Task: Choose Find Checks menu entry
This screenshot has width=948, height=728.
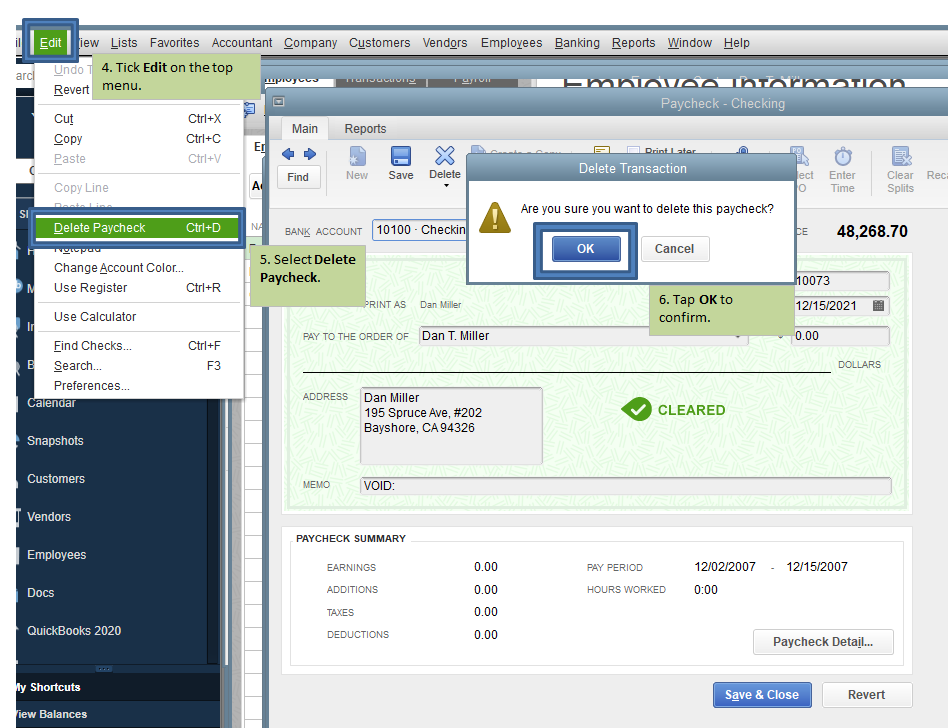Action: point(137,345)
